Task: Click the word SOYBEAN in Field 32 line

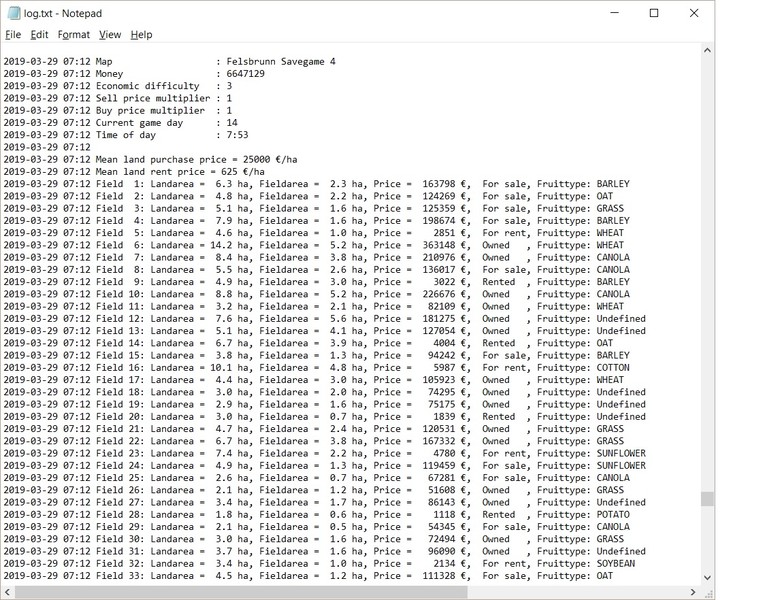Action: coord(616,564)
